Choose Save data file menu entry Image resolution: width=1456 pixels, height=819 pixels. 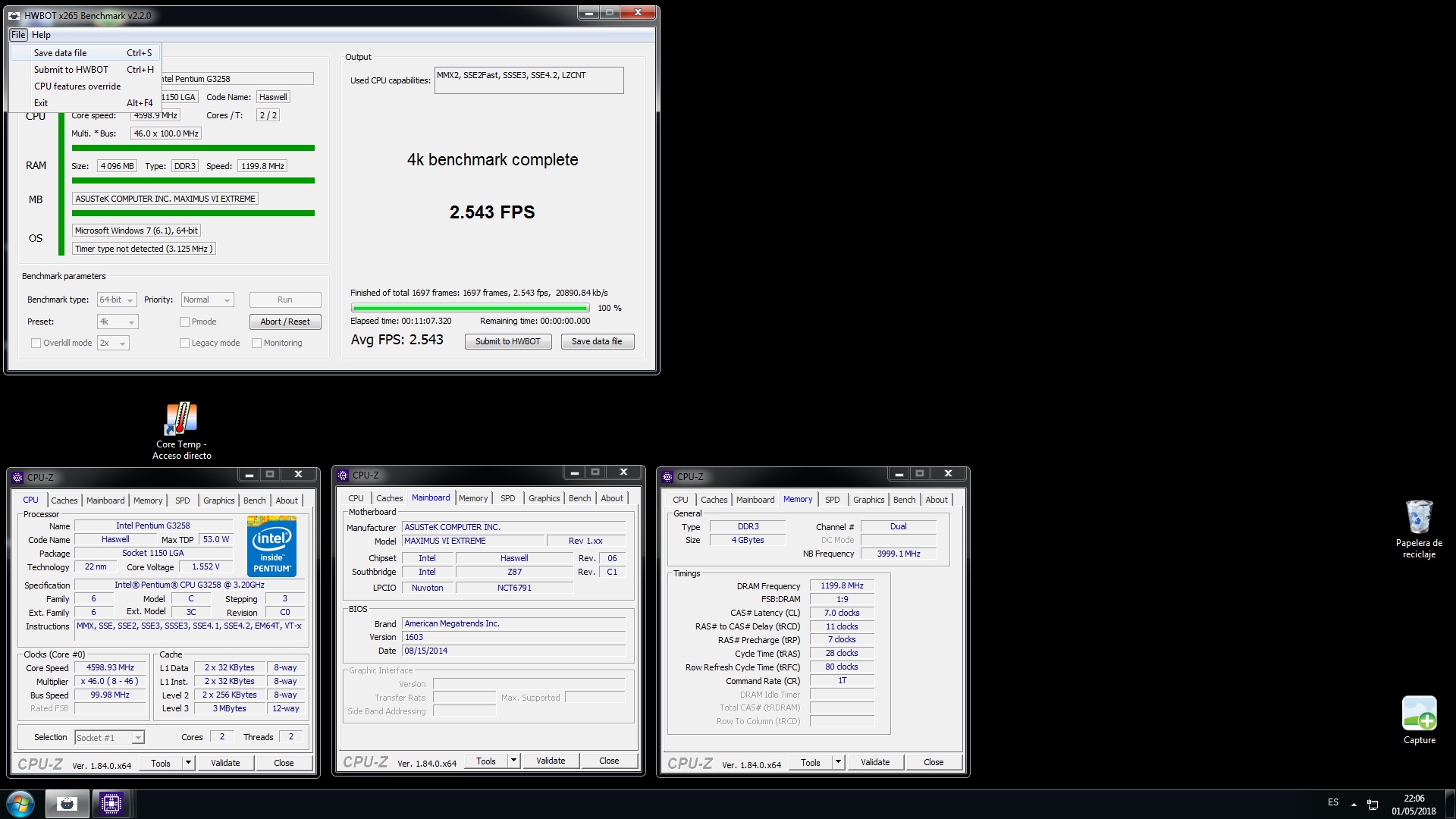(x=85, y=53)
